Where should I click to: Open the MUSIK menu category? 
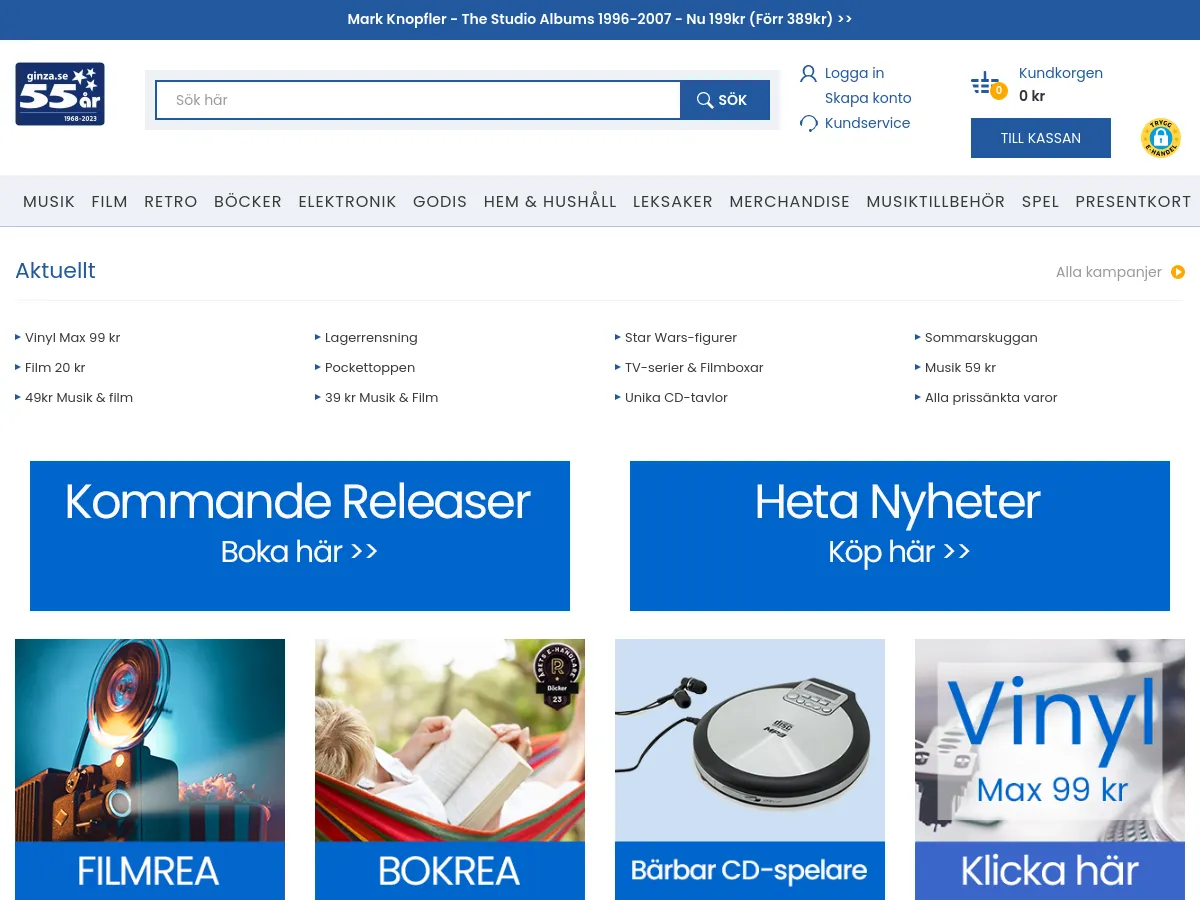49,201
